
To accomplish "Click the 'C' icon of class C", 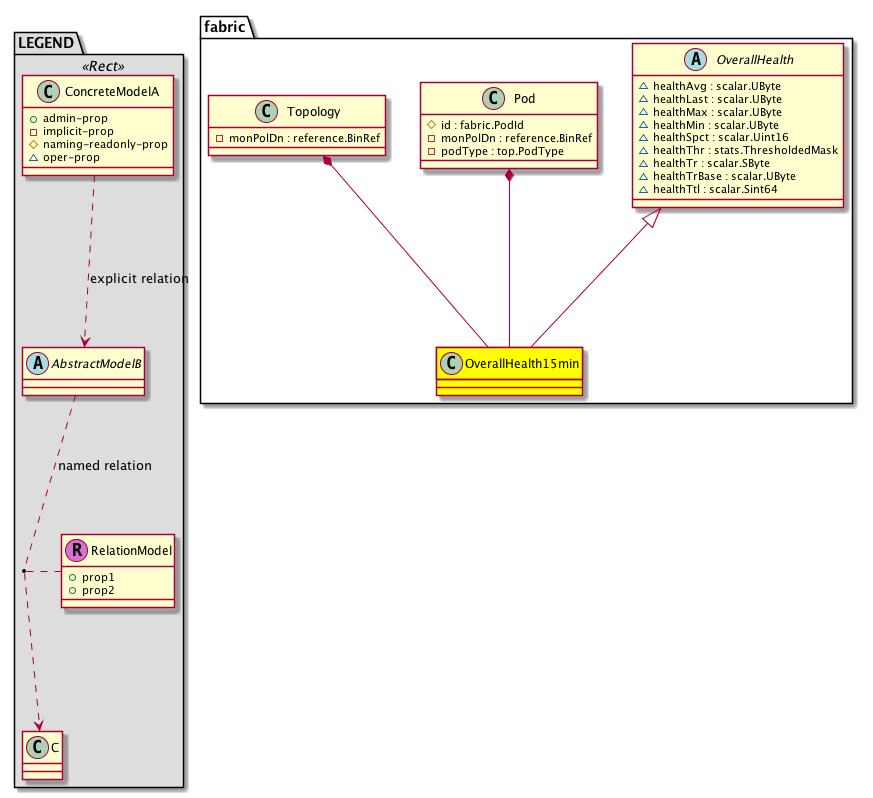I will (37, 746).
